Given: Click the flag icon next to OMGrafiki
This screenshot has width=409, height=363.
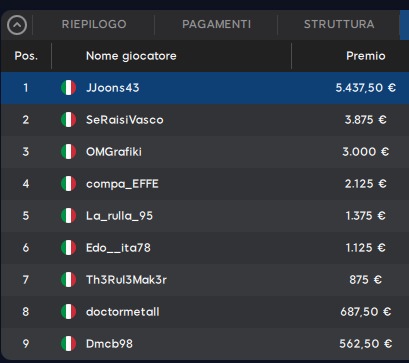Looking at the screenshot, I should tap(69, 152).
